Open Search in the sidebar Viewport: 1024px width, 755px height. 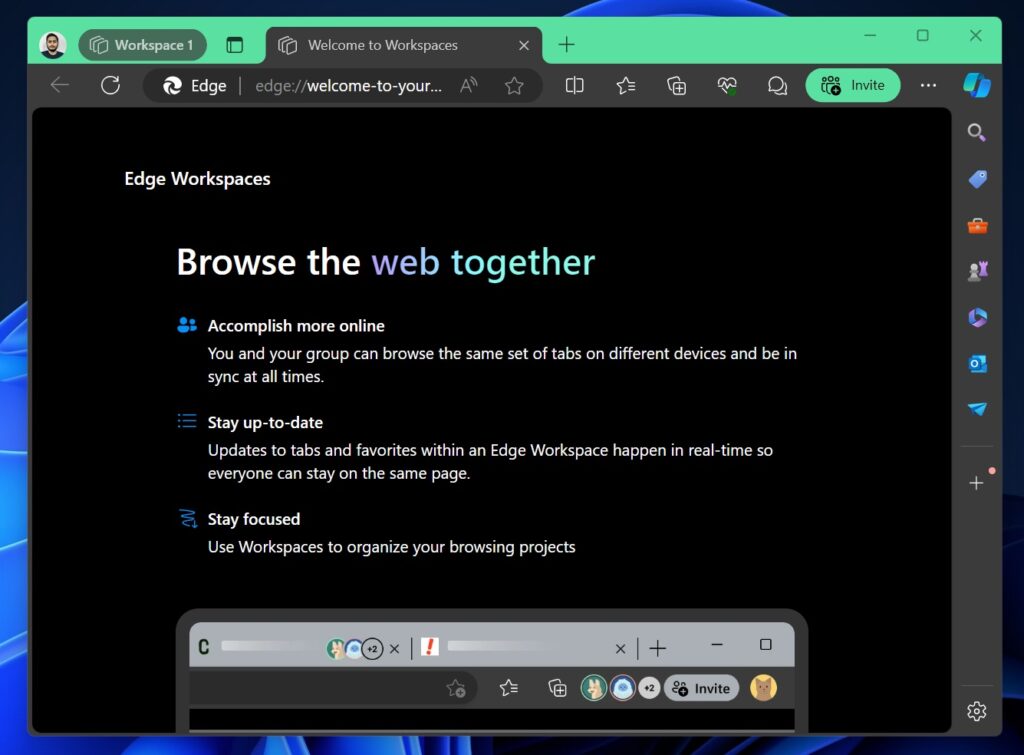pyautogui.click(x=977, y=132)
